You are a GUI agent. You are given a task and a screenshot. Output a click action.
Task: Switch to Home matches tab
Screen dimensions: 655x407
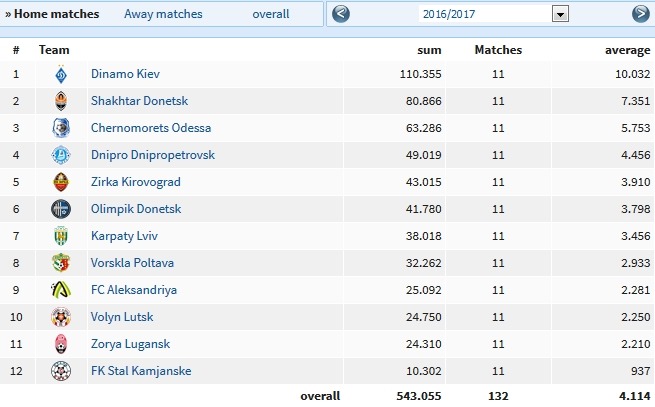pyautogui.click(x=52, y=14)
